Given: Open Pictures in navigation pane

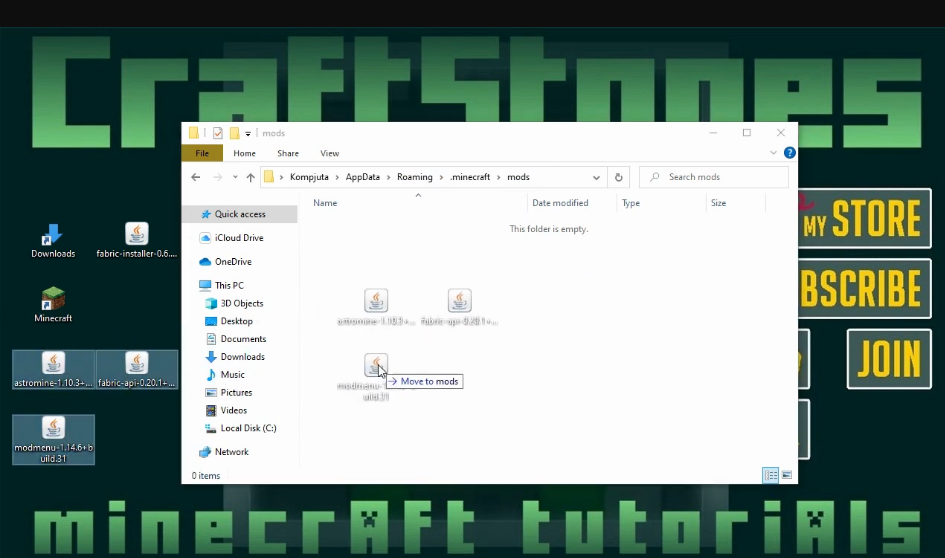Looking at the screenshot, I should (x=236, y=392).
